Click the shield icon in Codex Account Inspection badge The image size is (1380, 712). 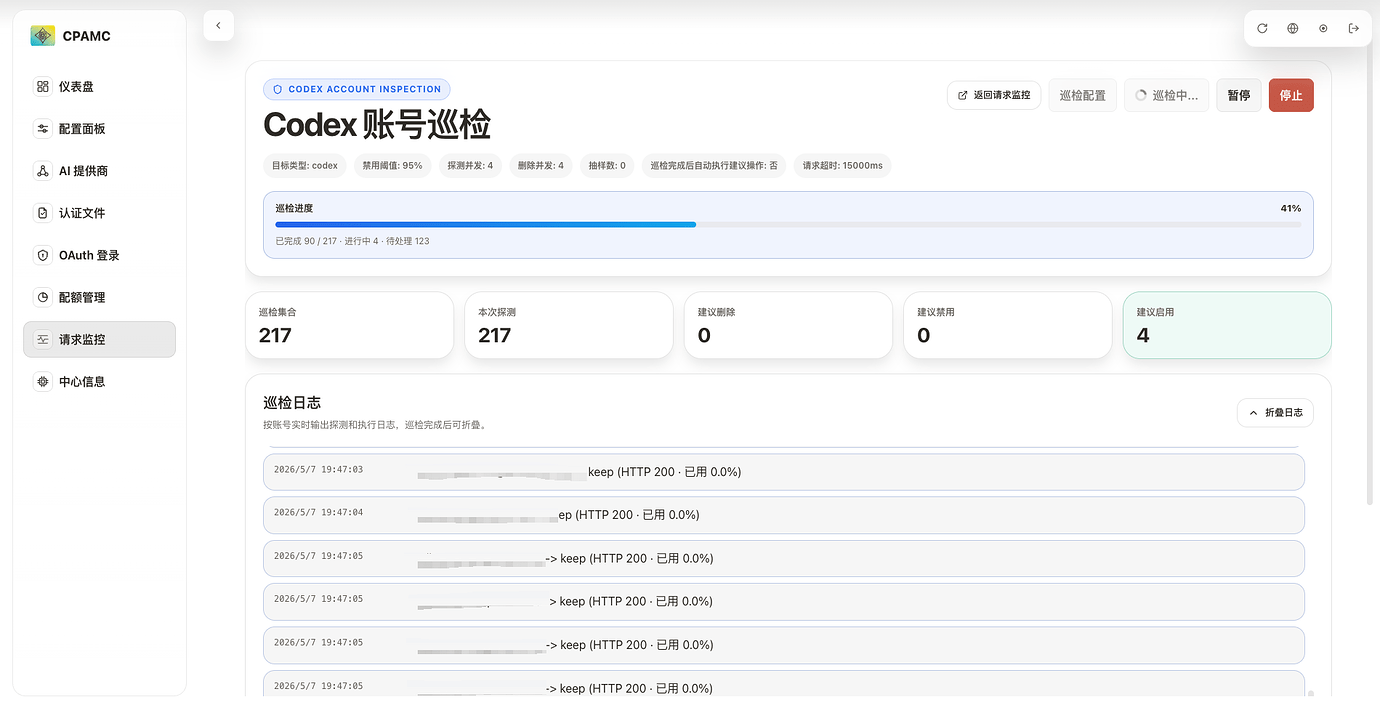click(x=278, y=89)
